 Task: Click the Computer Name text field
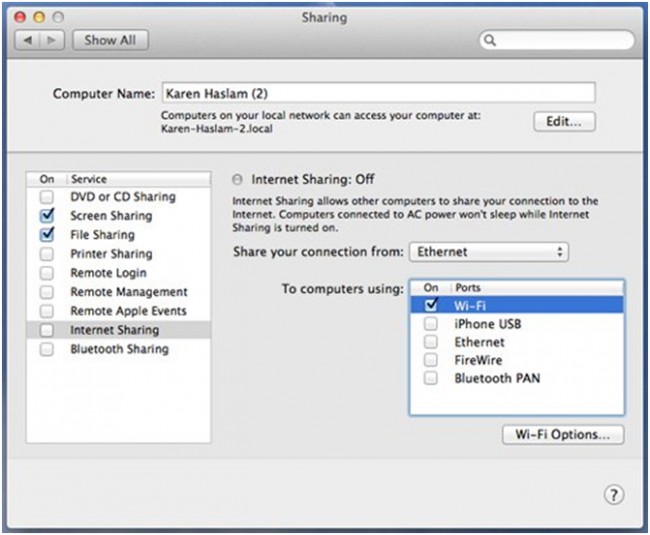[378, 93]
